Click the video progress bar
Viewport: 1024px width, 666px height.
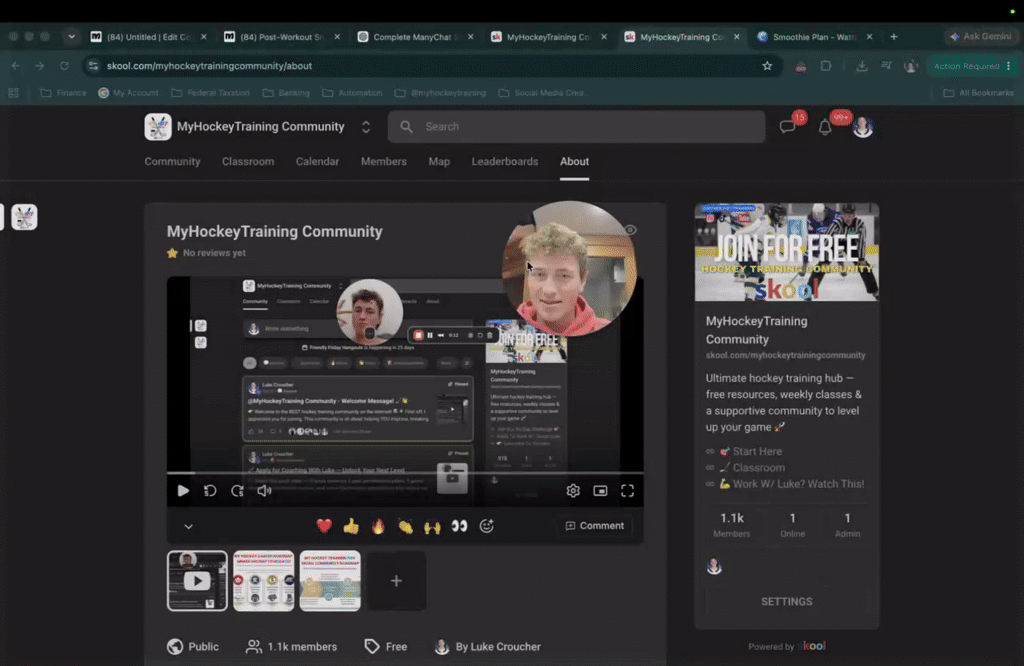click(405, 472)
